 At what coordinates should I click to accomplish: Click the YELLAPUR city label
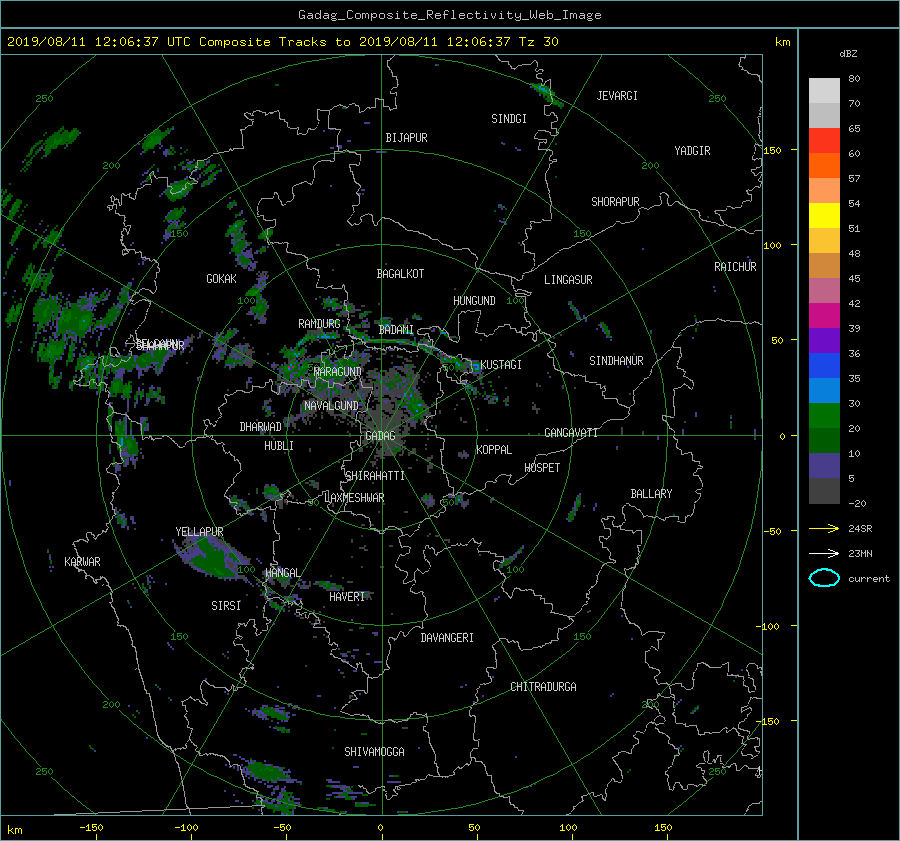coord(199,532)
